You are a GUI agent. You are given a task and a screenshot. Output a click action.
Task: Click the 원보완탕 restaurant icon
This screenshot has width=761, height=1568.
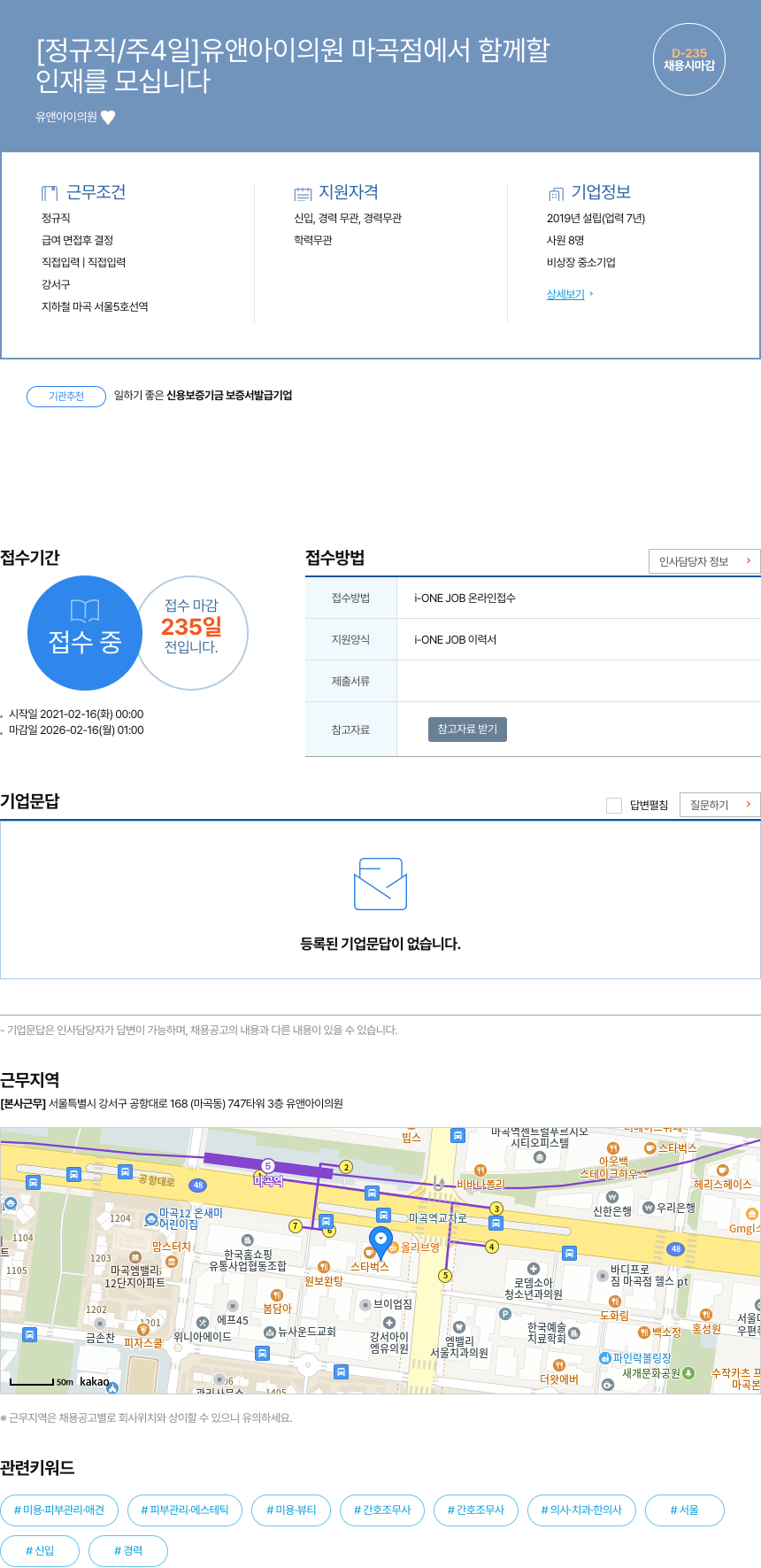[x=324, y=1267]
